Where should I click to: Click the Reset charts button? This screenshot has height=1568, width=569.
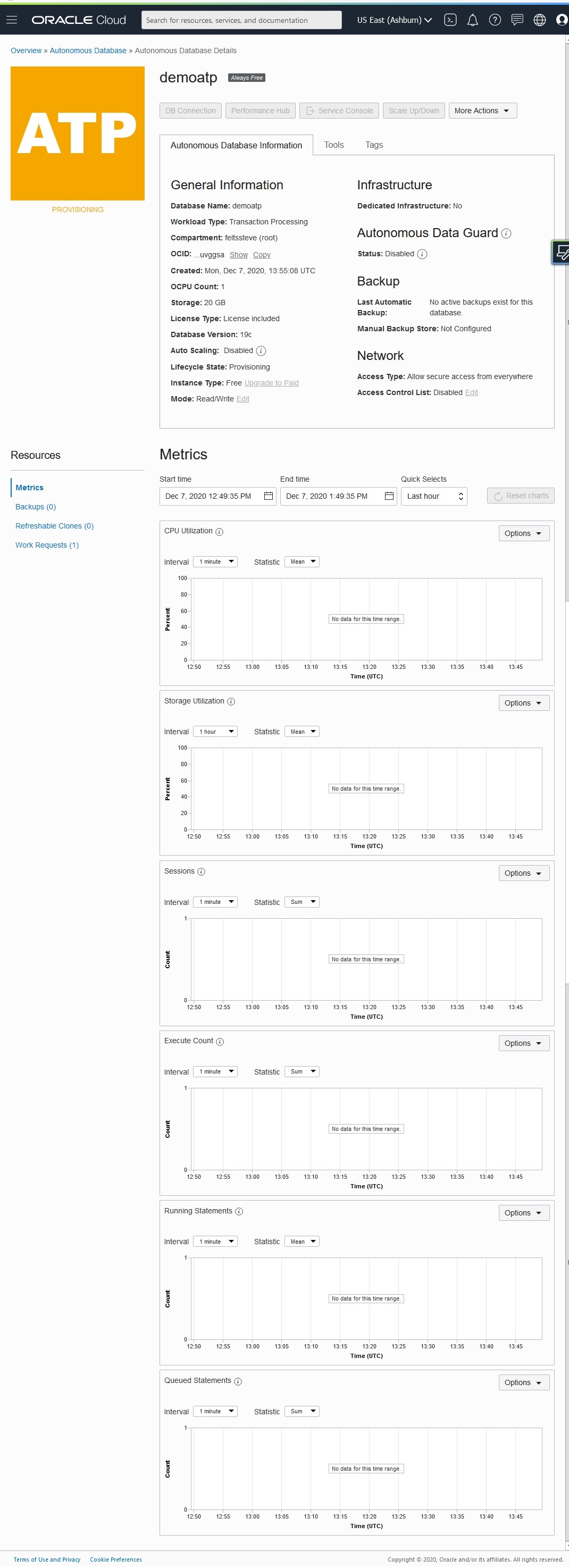click(520, 496)
